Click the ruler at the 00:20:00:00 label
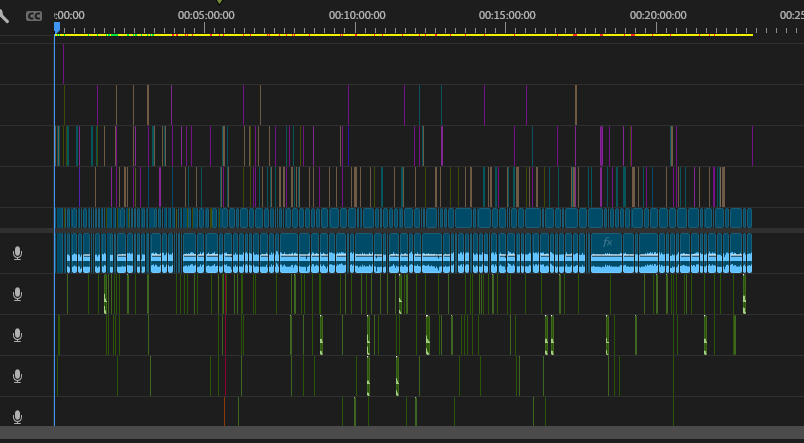This screenshot has width=804, height=443. click(658, 15)
